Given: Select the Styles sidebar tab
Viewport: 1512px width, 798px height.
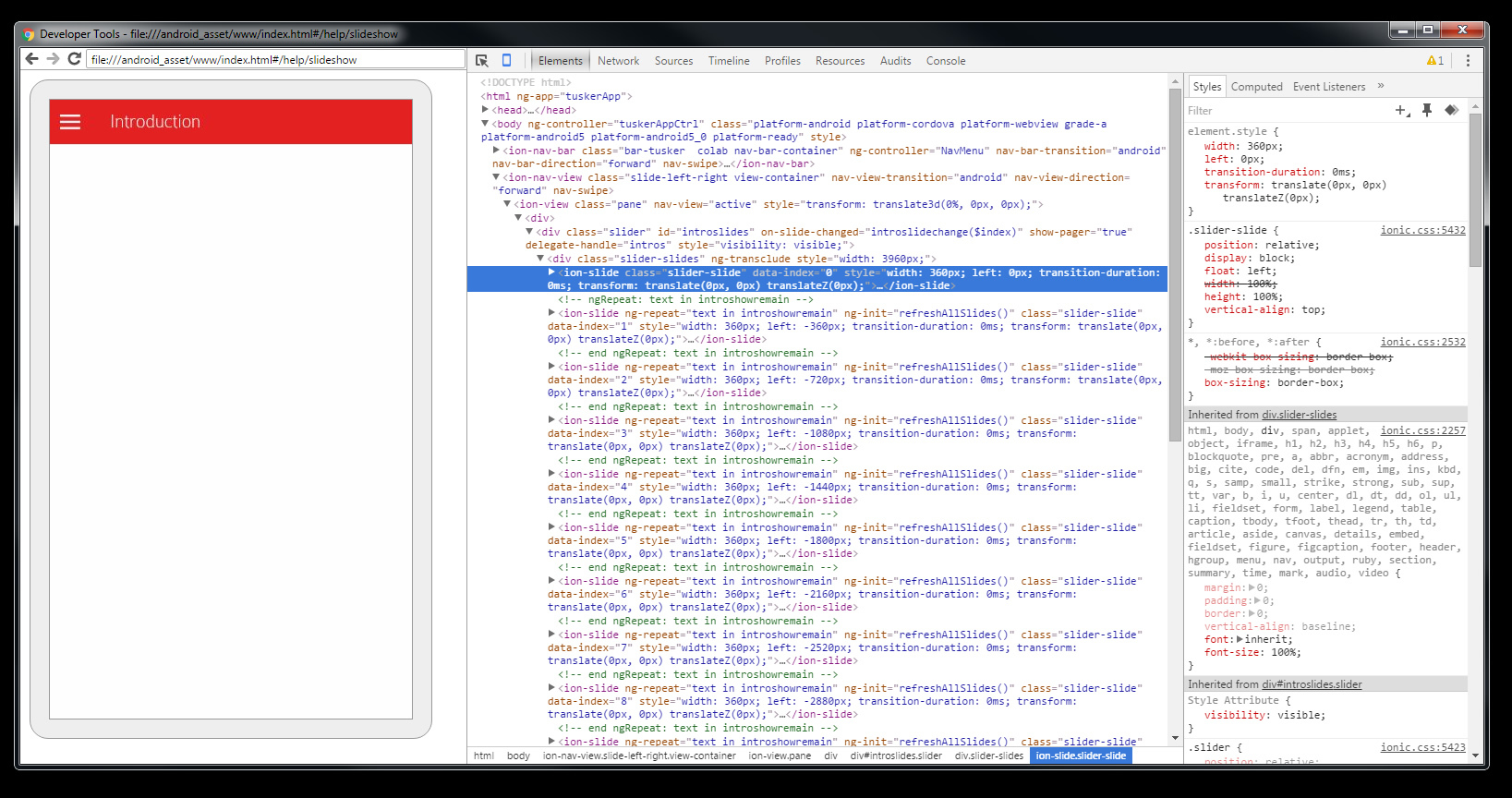Looking at the screenshot, I should pos(1206,87).
